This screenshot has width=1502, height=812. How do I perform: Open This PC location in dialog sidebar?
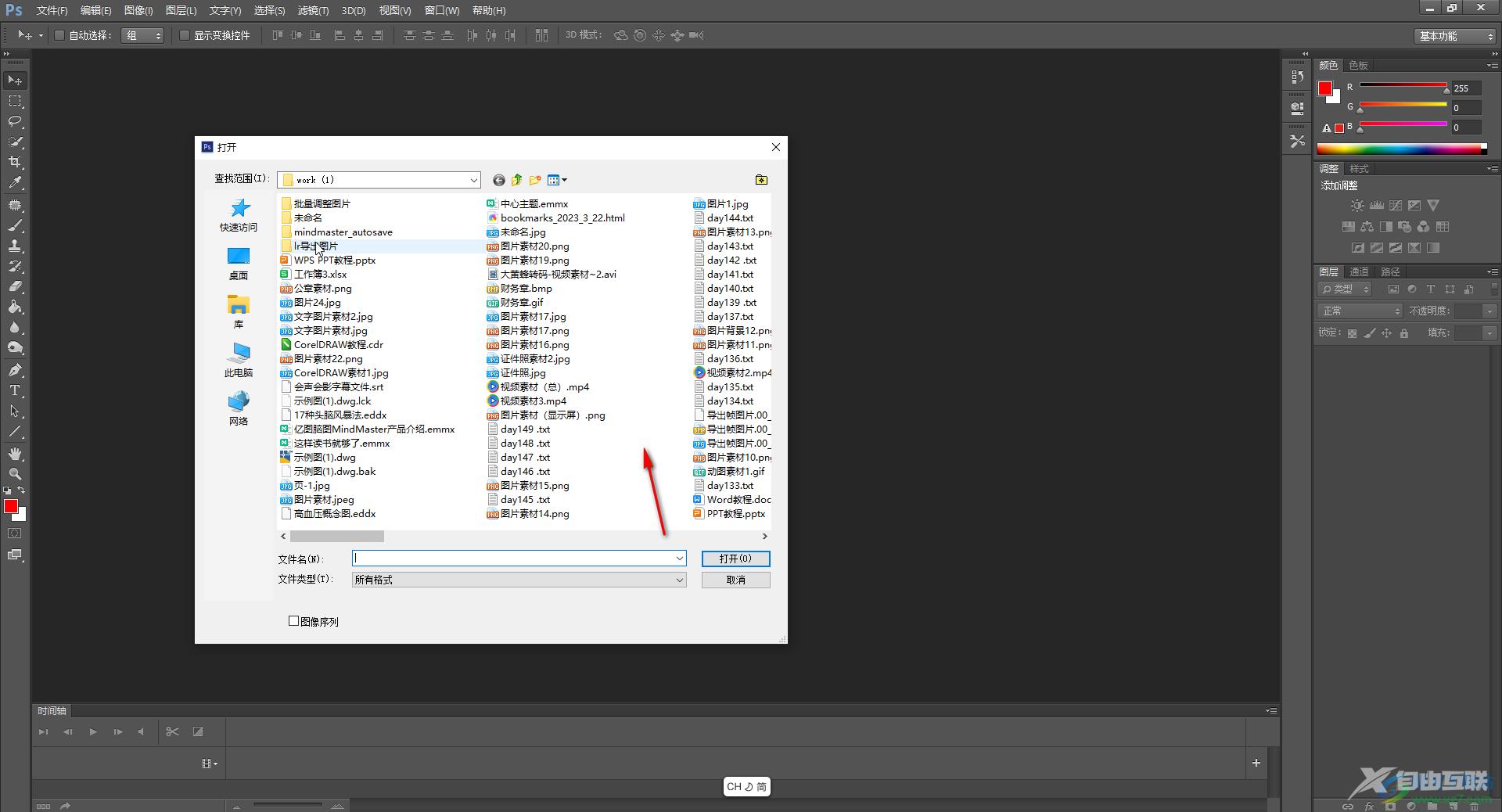239,361
